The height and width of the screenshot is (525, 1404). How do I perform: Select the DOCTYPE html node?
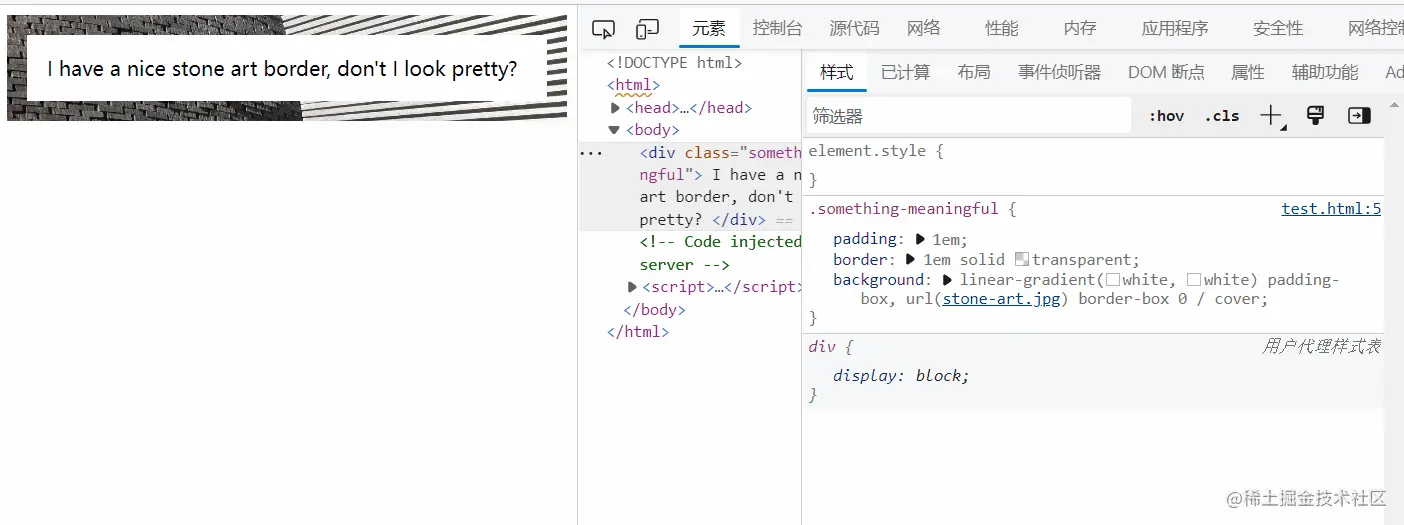(674, 62)
